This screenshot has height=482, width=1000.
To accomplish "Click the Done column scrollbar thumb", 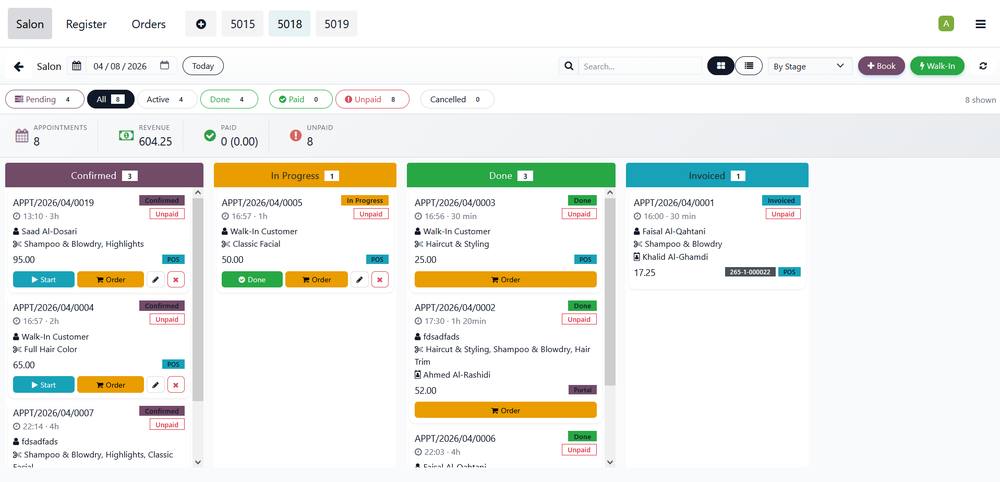I will pyautogui.click(x=610, y=291).
